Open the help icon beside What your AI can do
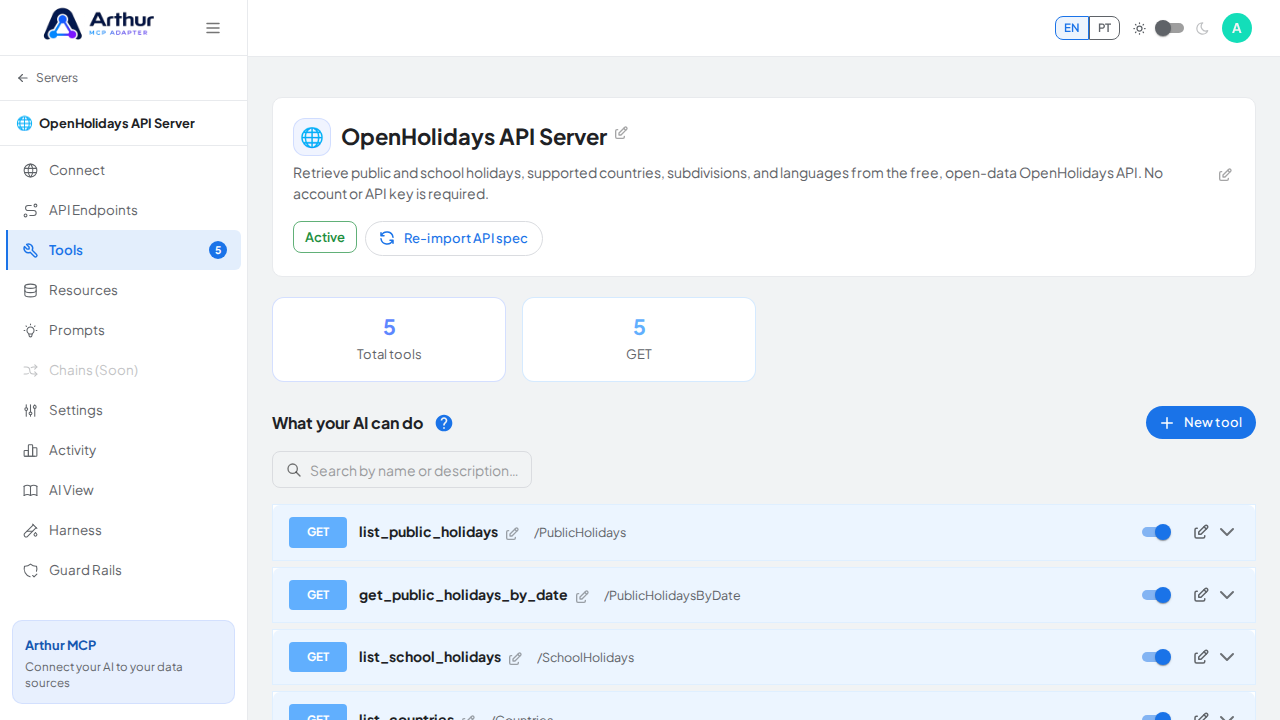The width and height of the screenshot is (1280, 720). pos(444,423)
